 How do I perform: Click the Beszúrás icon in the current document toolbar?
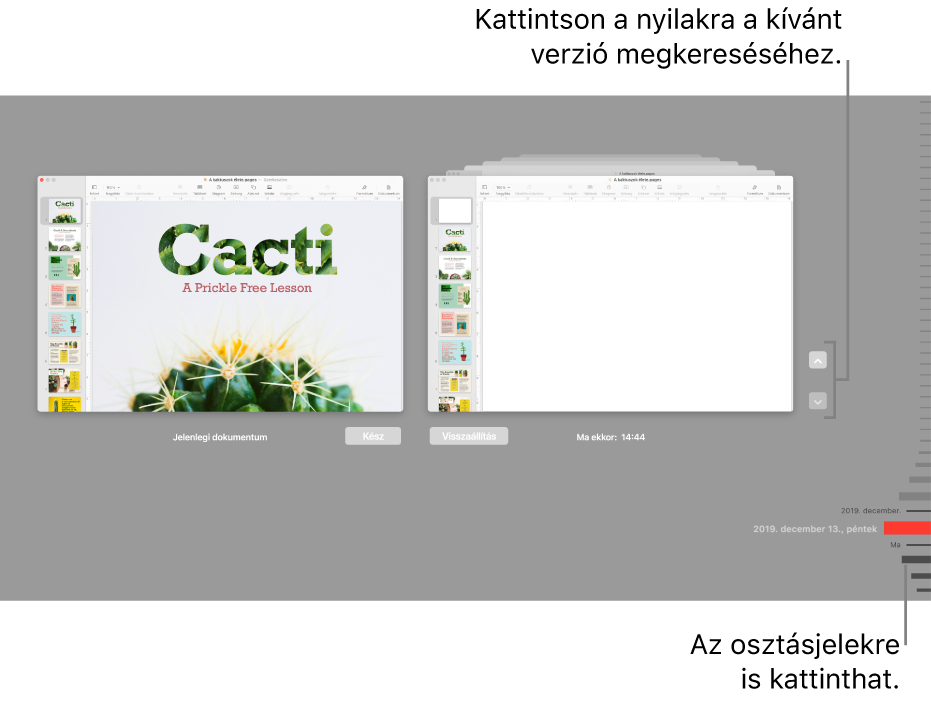click(180, 187)
